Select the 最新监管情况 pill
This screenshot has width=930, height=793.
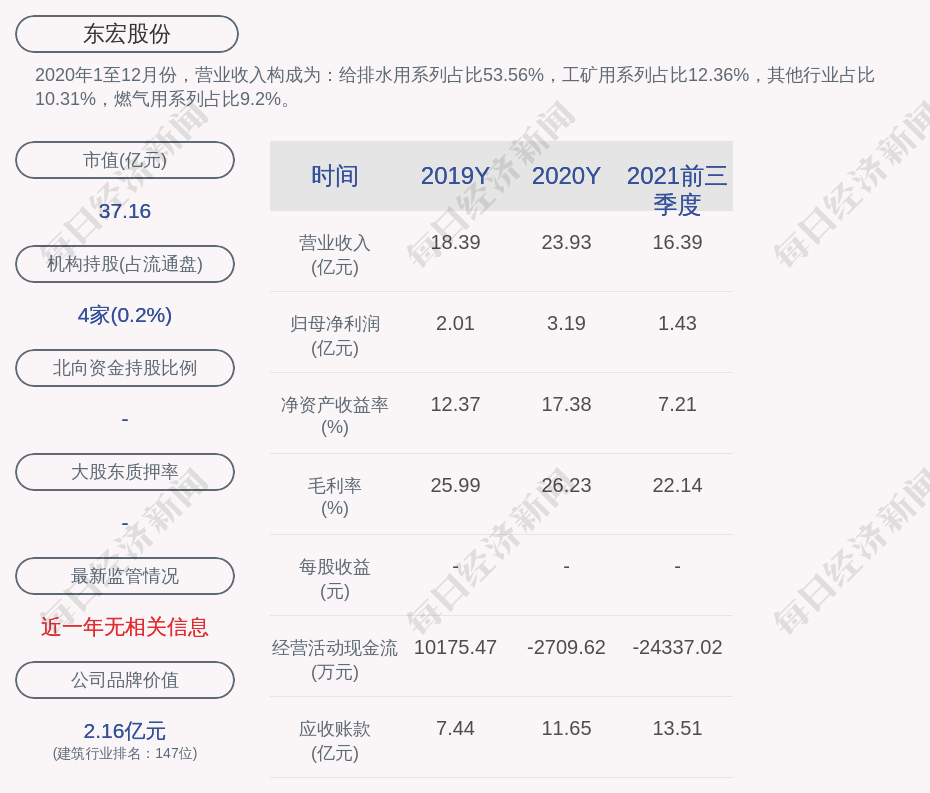125,576
